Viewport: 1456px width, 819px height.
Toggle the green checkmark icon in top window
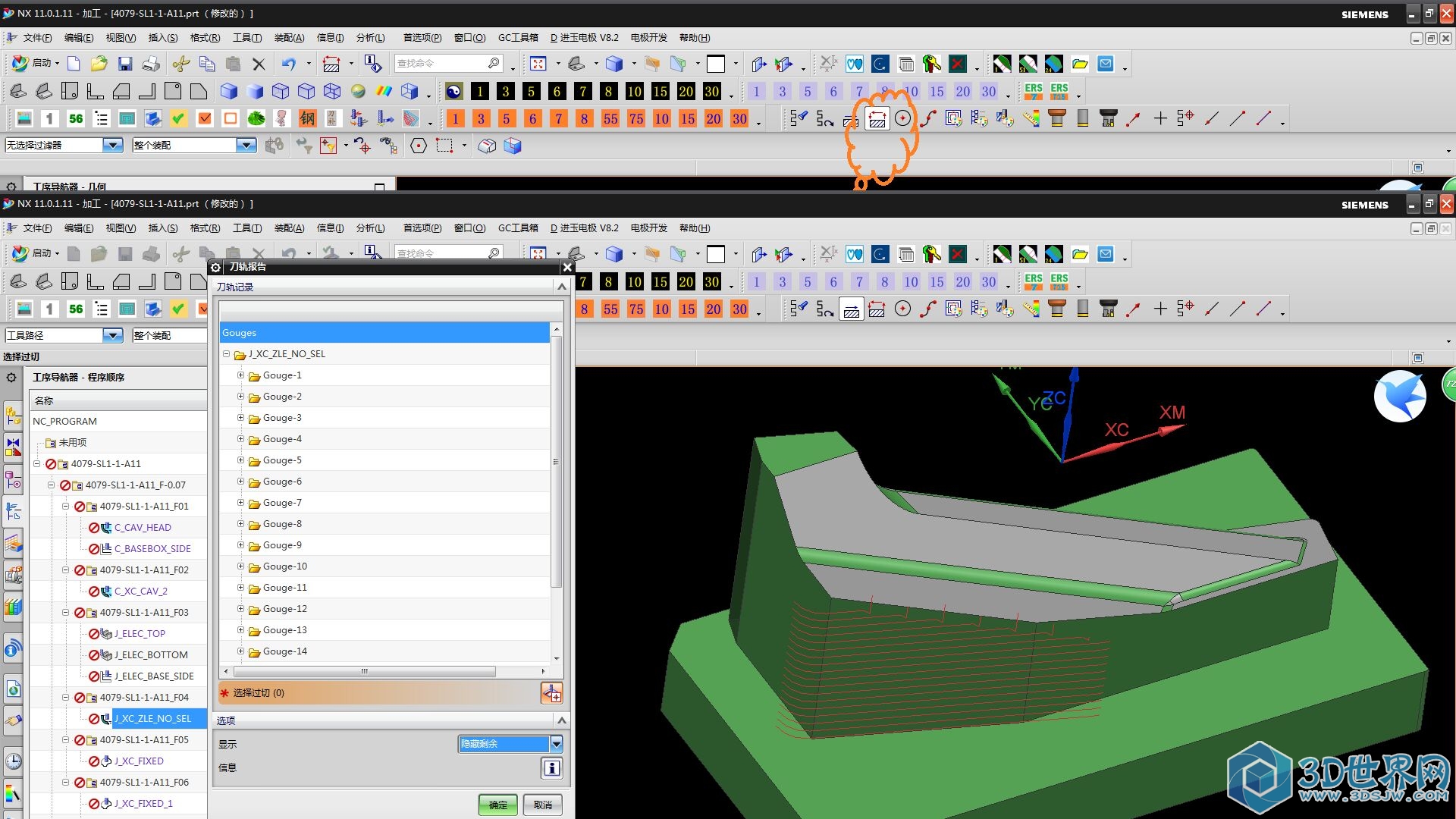[x=178, y=118]
